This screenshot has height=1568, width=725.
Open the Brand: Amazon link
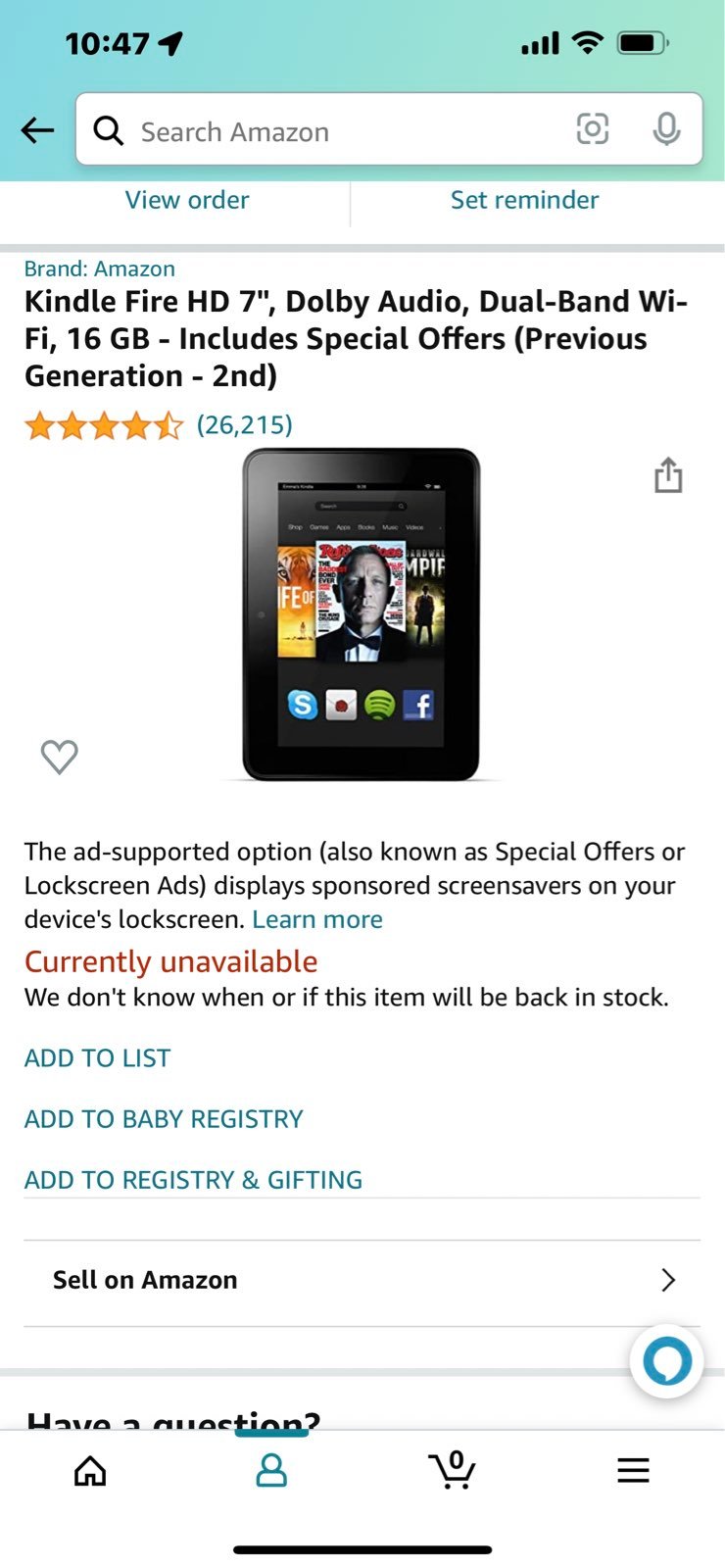(x=100, y=269)
